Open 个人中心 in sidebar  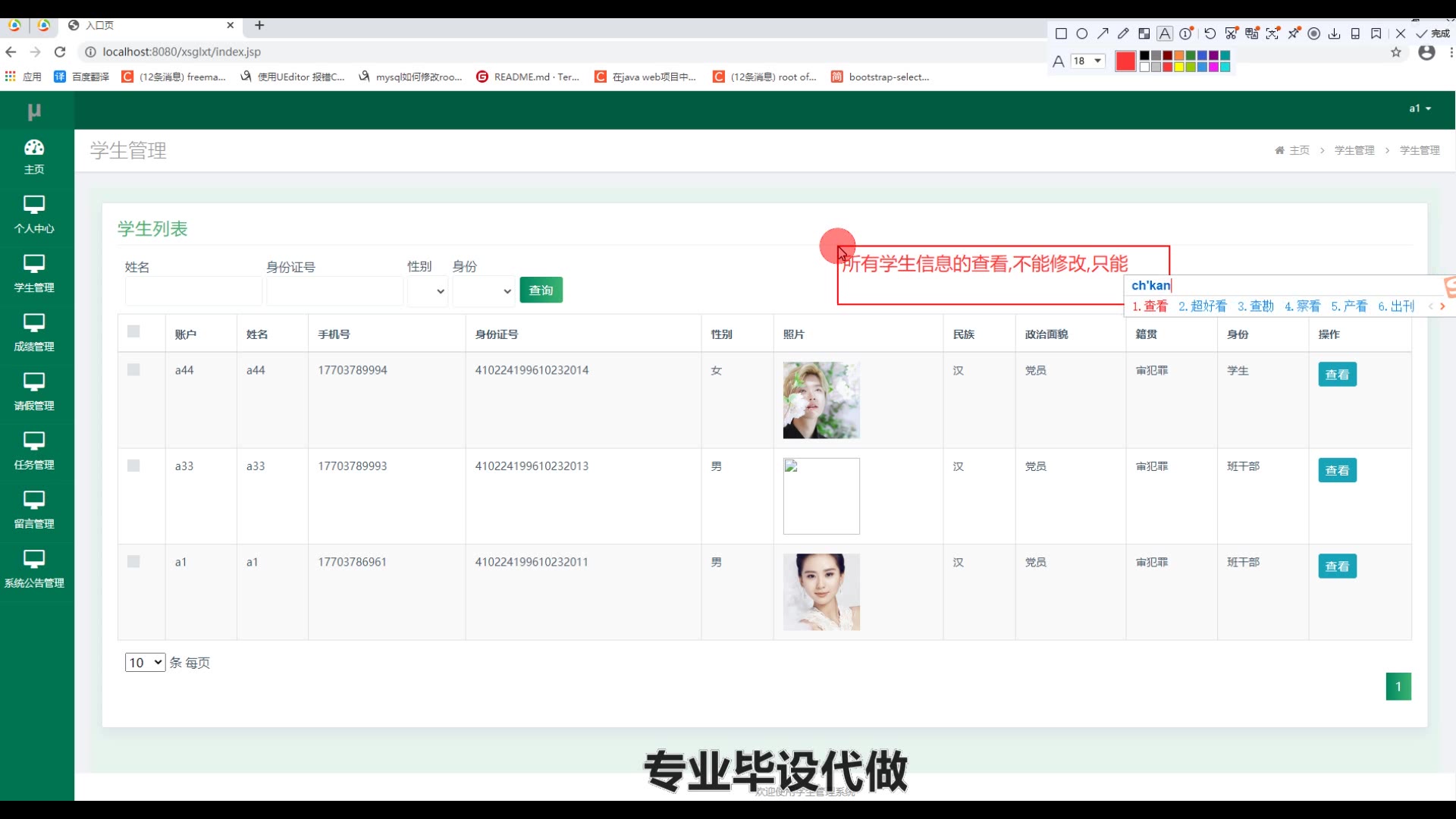point(34,215)
